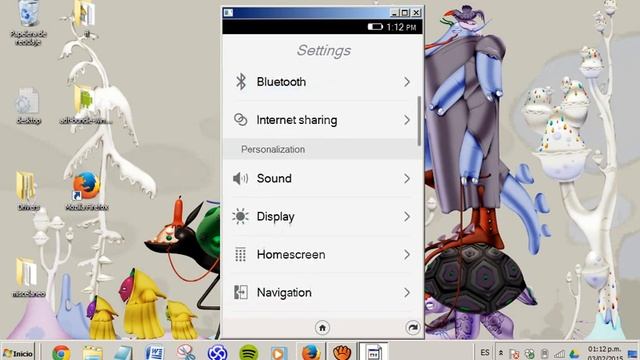
Task: Click the Sound speaker icon
Action: click(240, 178)
